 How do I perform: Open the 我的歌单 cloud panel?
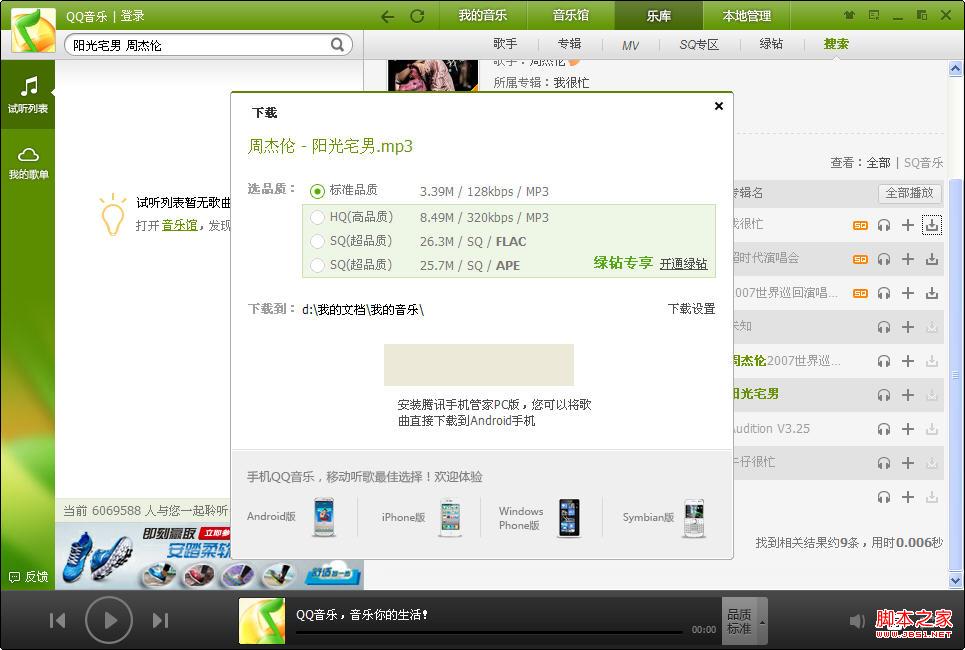point(28,163)
